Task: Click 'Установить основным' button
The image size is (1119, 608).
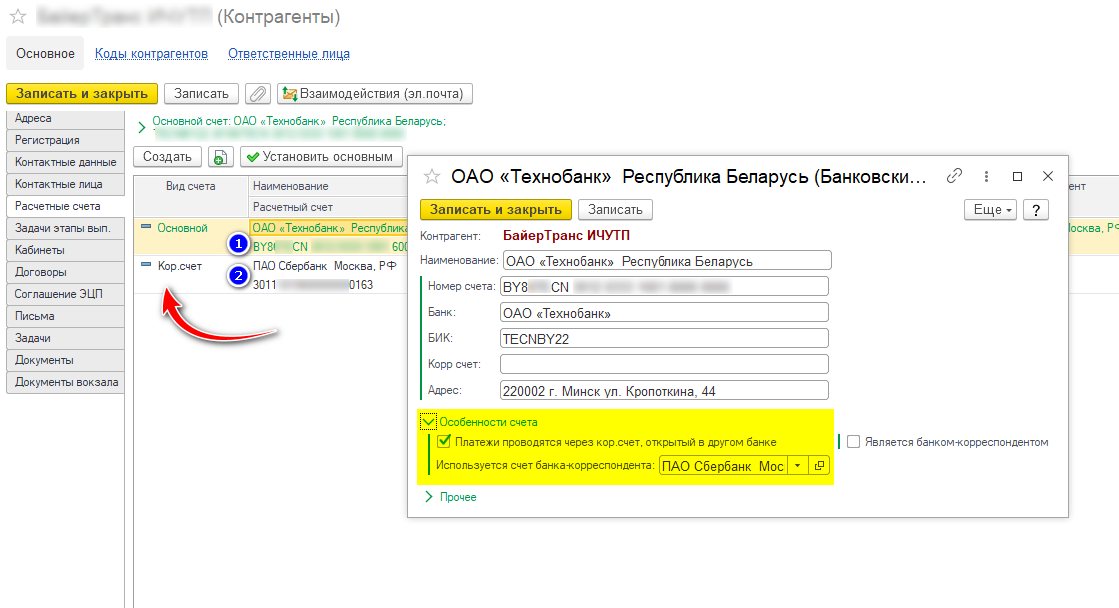Action: [x=321, y=157]
